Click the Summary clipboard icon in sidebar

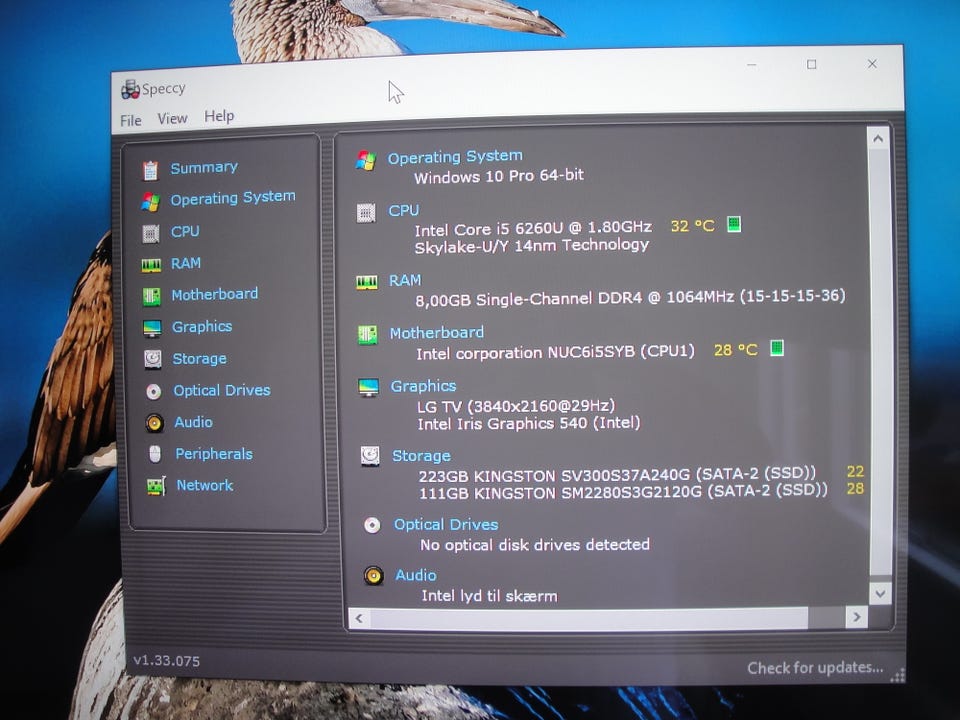pyautogui.click(x=150, y=170)
